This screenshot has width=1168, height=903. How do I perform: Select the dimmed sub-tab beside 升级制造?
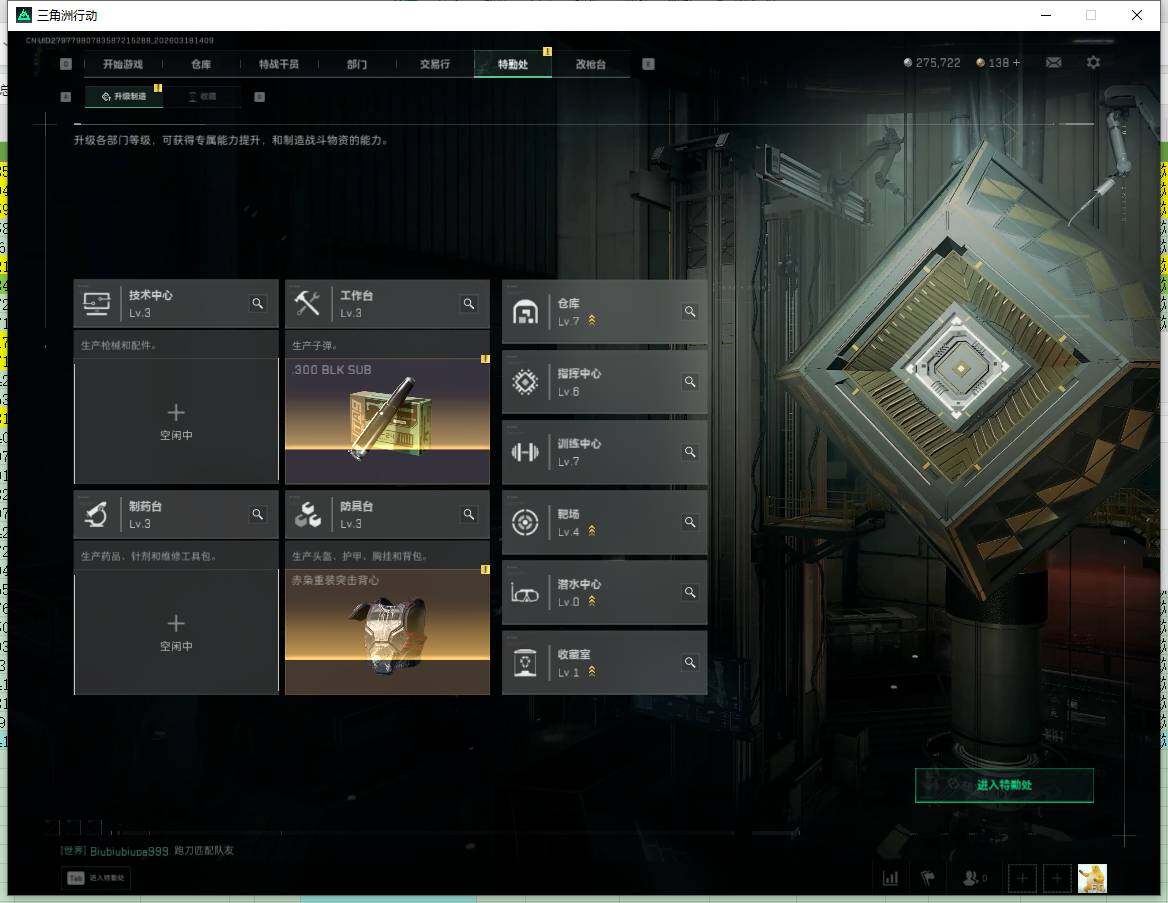tap(202, 96)
